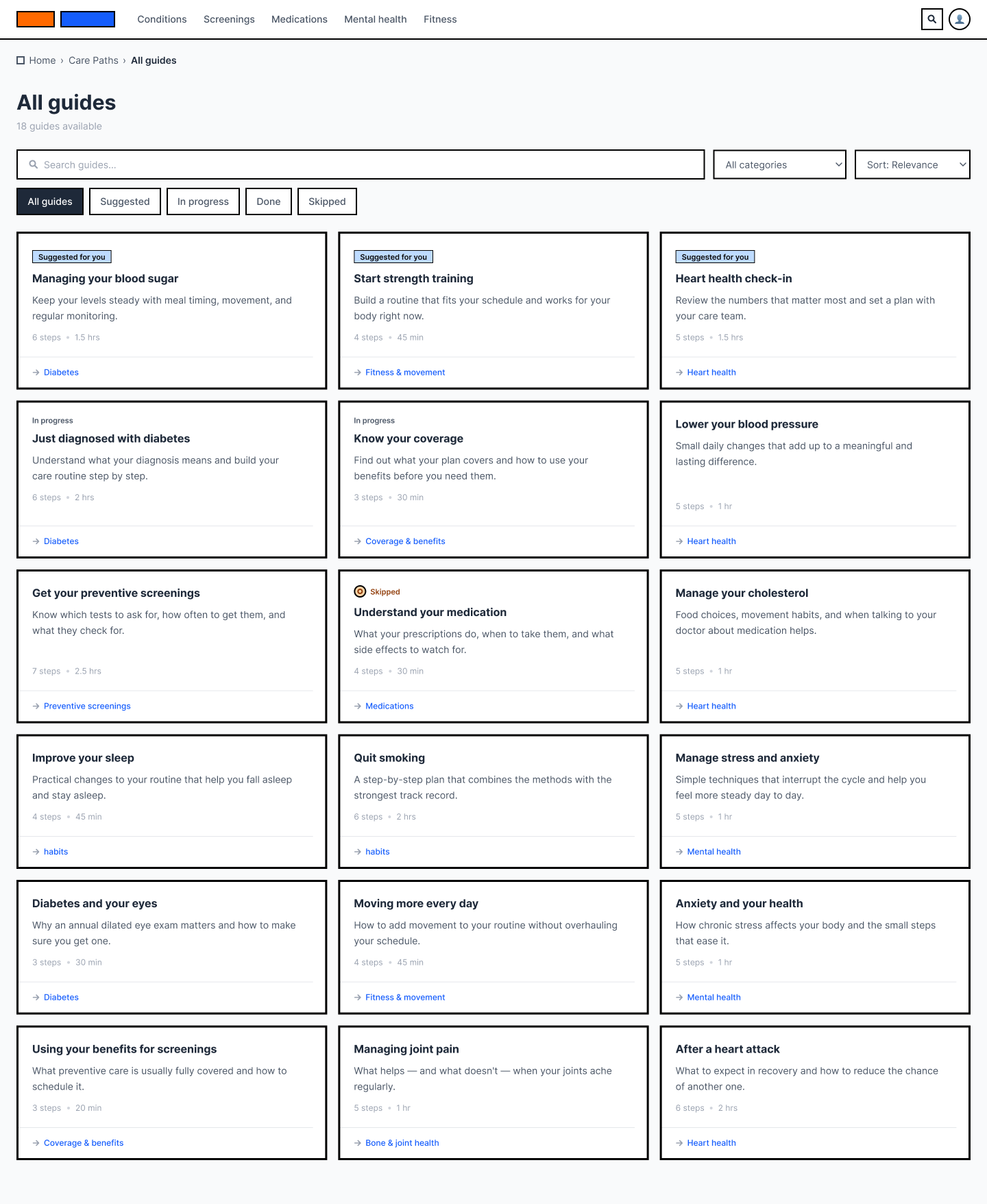
Task: Click the blue logo block
Action: click(88, 19)
